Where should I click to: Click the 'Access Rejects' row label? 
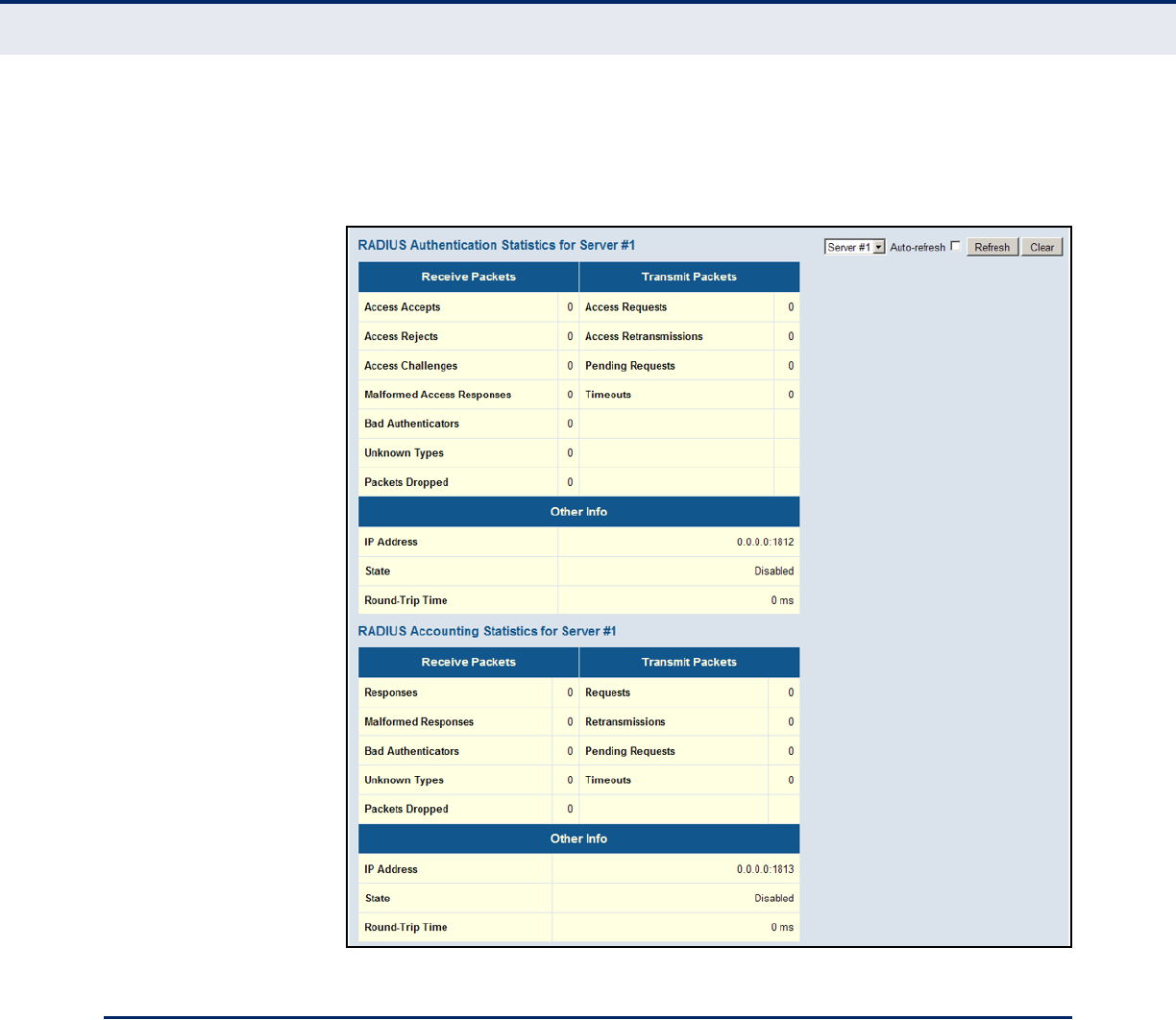(x=401, y=336)
